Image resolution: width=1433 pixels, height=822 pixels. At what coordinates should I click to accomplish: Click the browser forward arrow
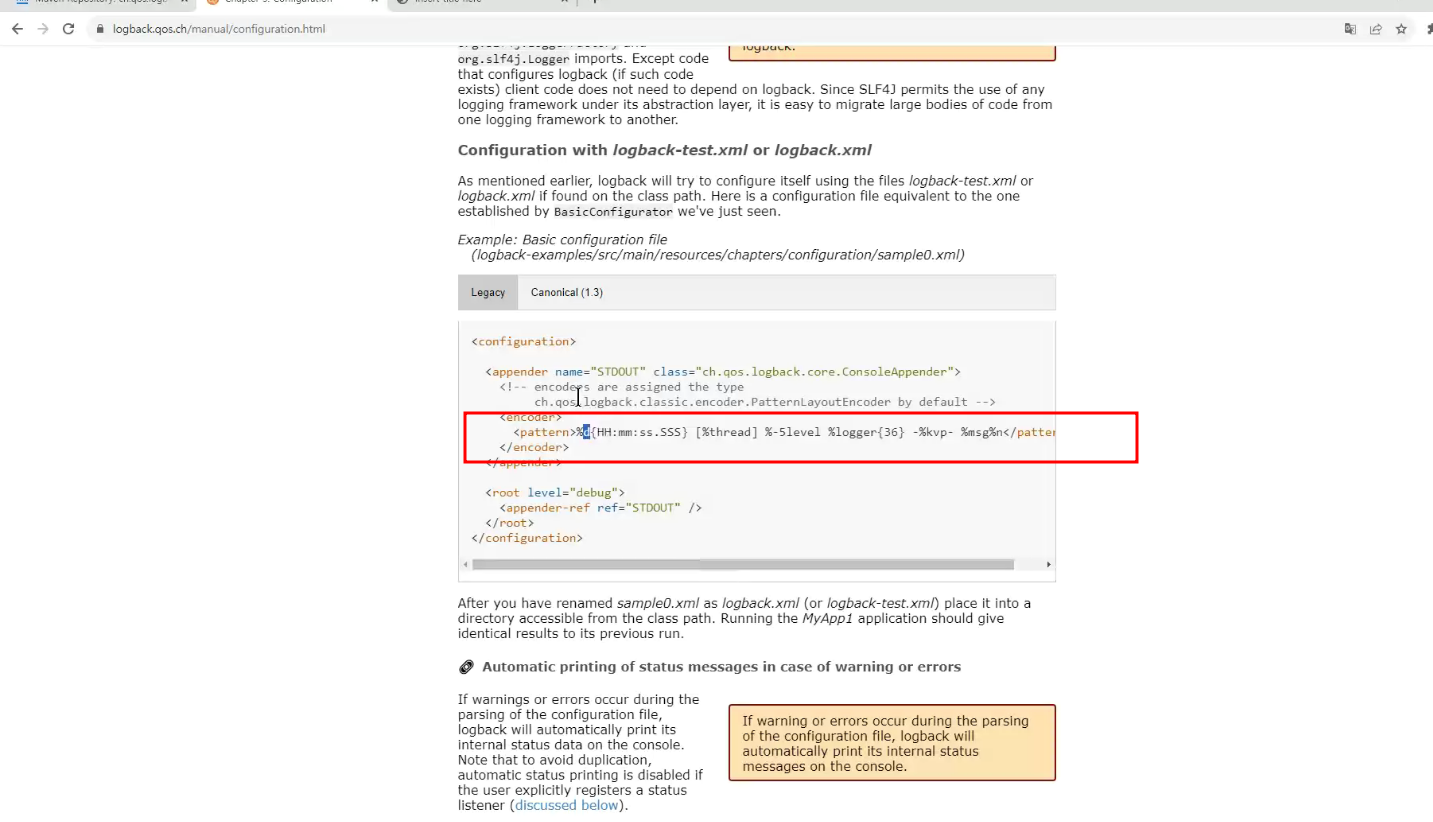[x=43, y=29]
